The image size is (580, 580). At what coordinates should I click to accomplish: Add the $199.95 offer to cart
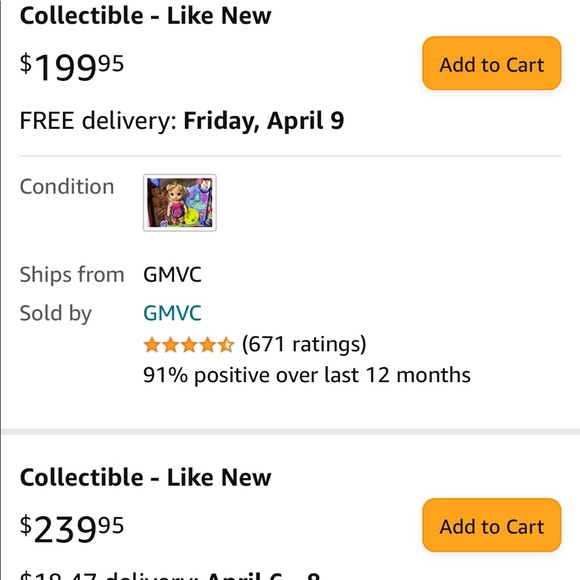point(492,63)
